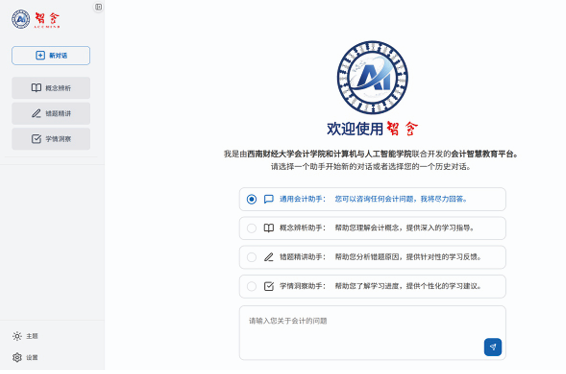The image size is (566, 374).
Task: Click the 智会 logo in the sidebar
Action: pyautogui.click(x=36, y=19)
